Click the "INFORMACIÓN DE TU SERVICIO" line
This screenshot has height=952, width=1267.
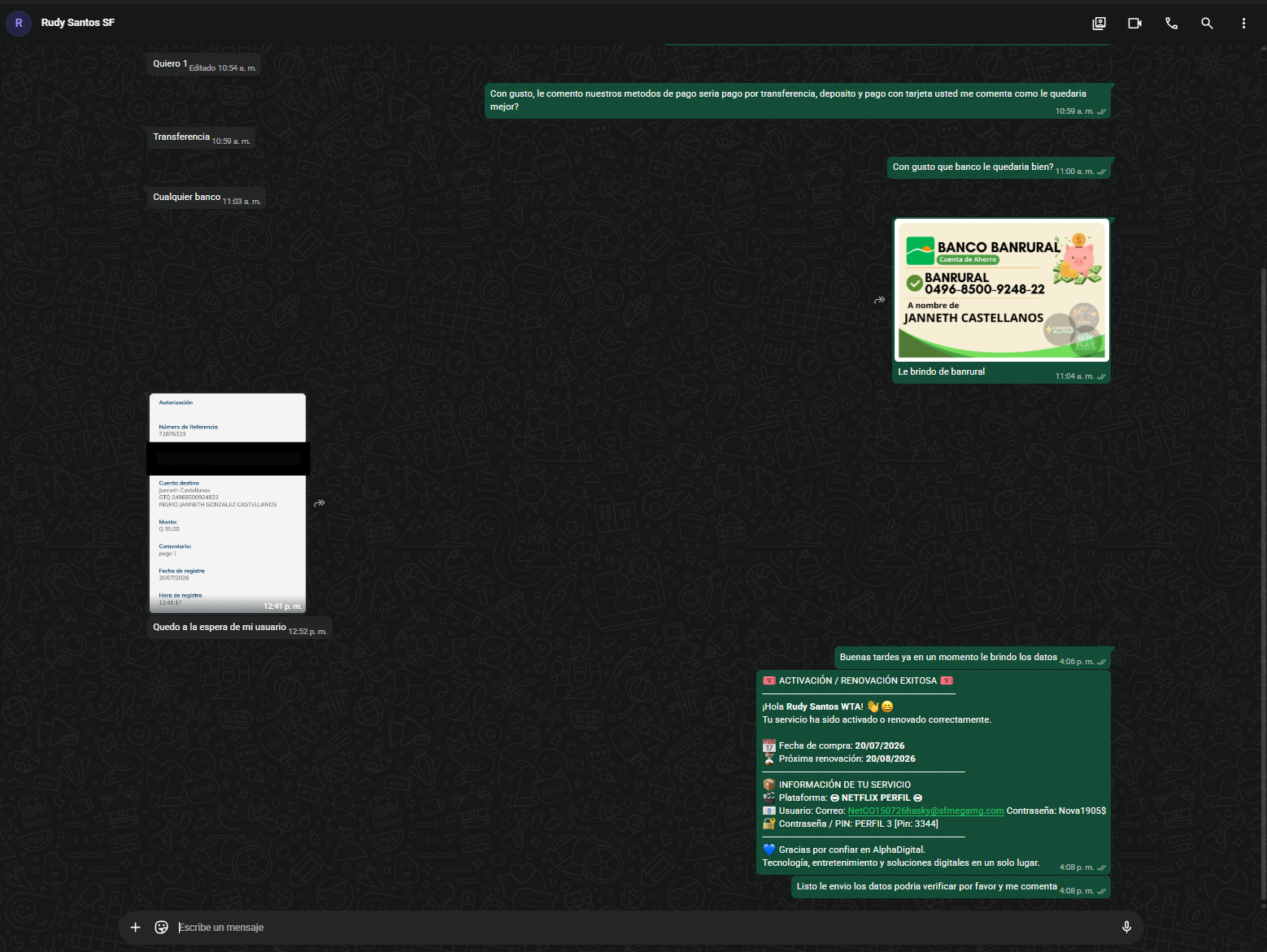point(837,785)
